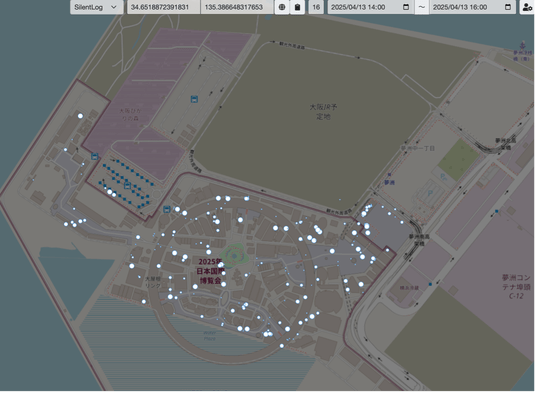Click the longitude field 135.386648317653
This screenshot has height=393, width=536.
[237, 7]
